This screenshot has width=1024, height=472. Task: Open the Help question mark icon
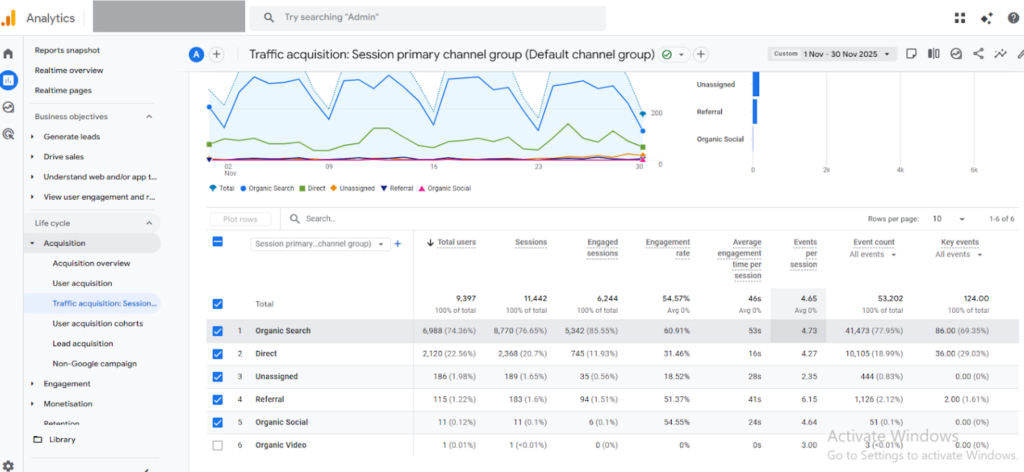(x=1012, y=18)
